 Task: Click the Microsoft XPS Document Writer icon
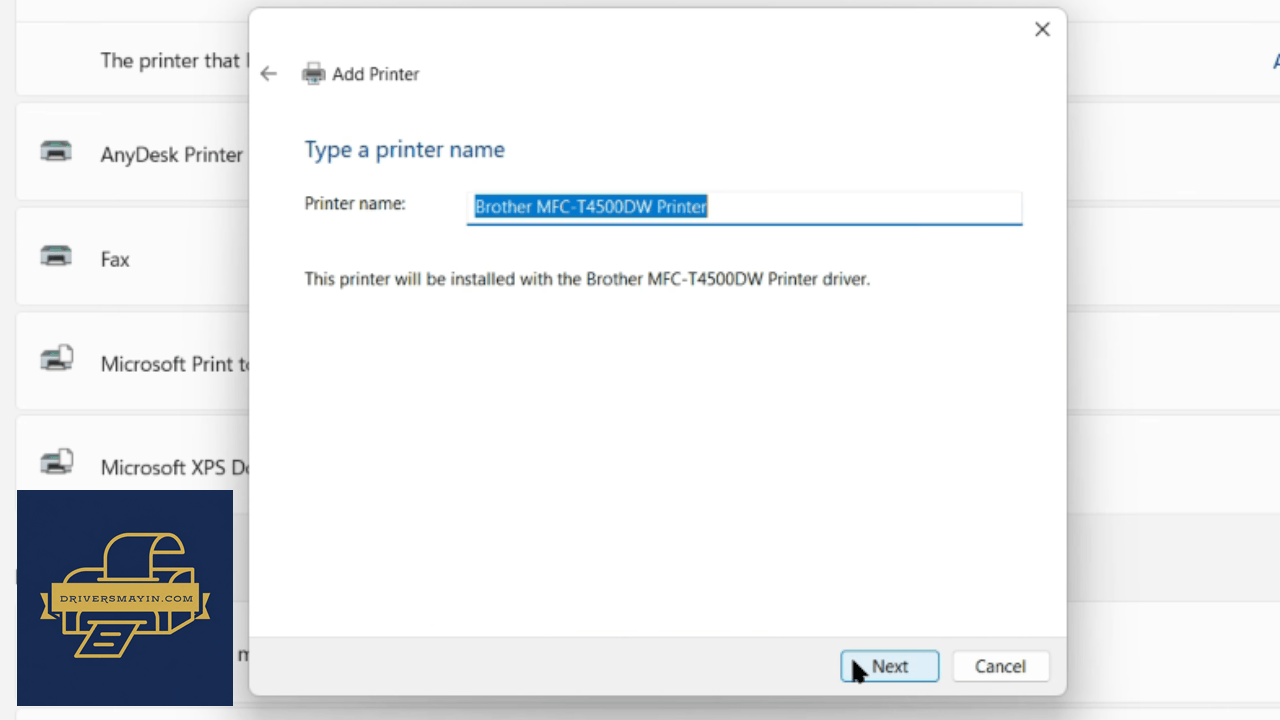[x=56, y=462]
